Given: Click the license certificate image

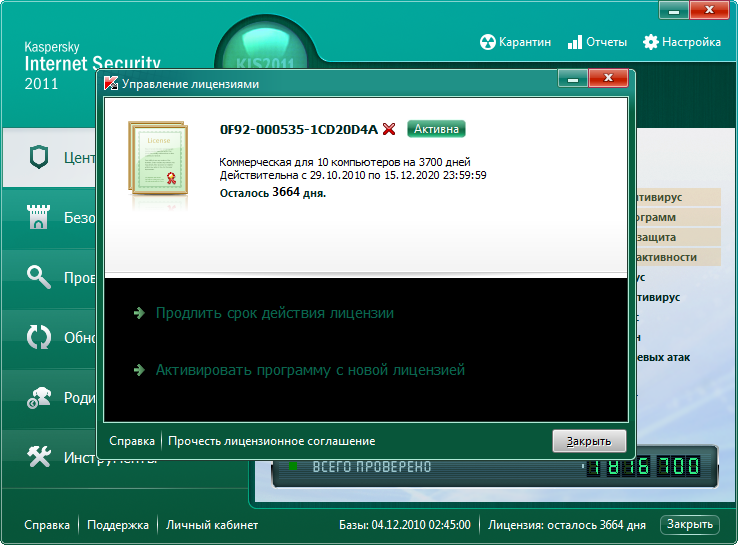Looking at the screenshot, I should 158,158.
